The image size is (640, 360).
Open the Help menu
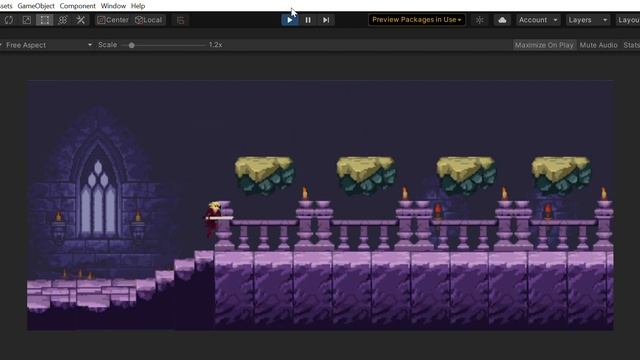click(x=138, y=6)
